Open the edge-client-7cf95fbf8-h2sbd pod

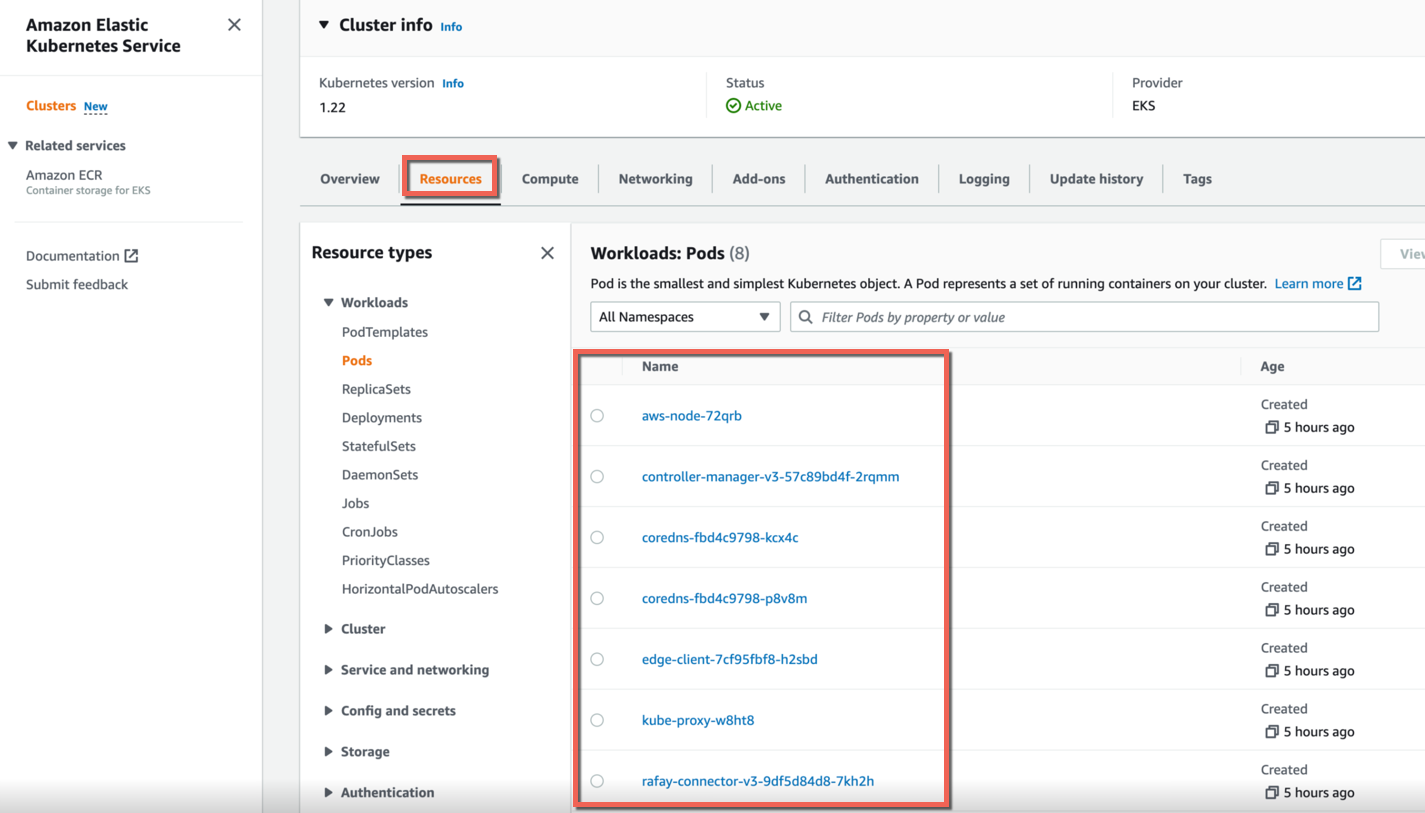(x=730, y=660)
